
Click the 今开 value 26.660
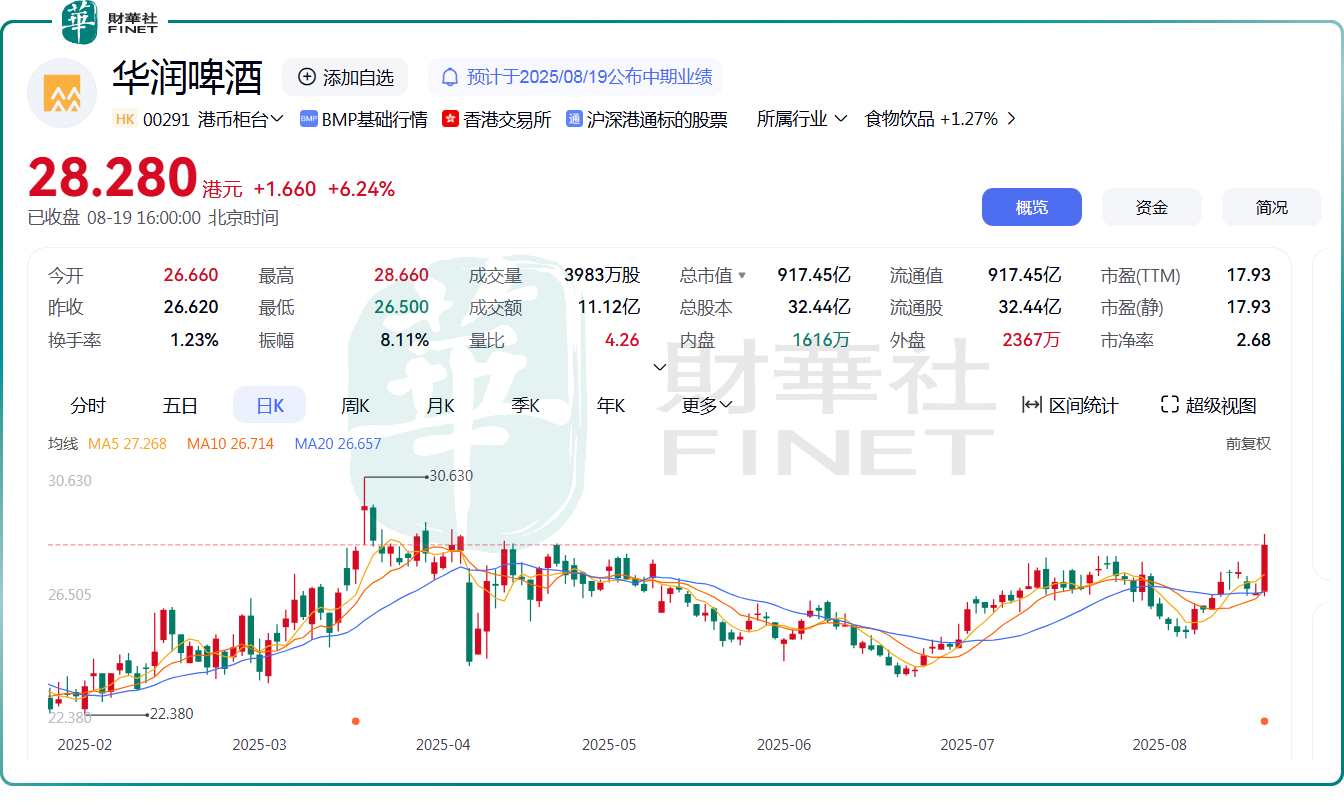point(191,275)
